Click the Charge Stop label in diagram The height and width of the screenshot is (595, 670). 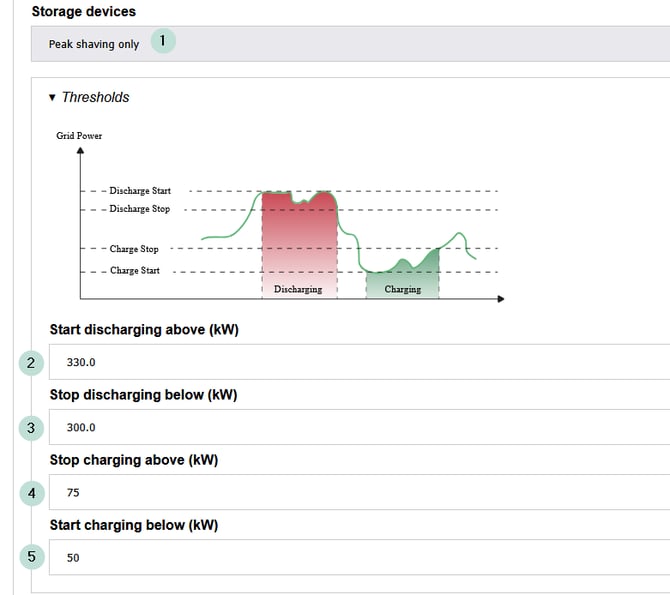[134, 249]
